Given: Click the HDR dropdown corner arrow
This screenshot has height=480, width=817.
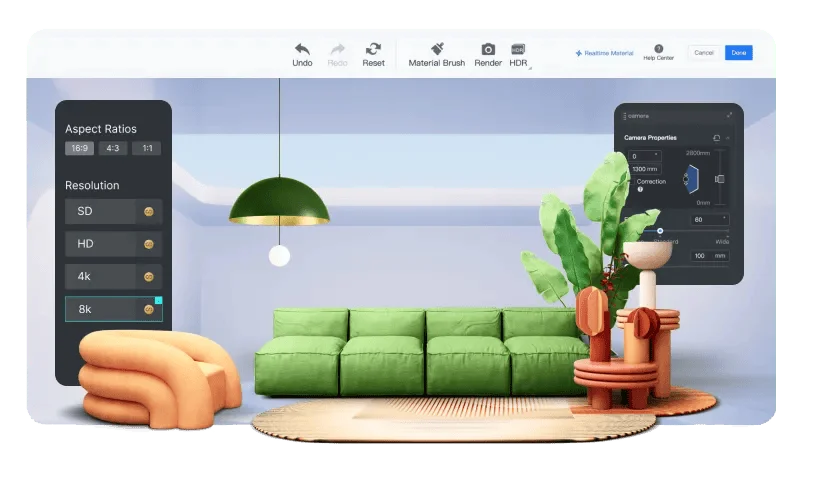Looking at the screenshot, I should tap(530, 68).
